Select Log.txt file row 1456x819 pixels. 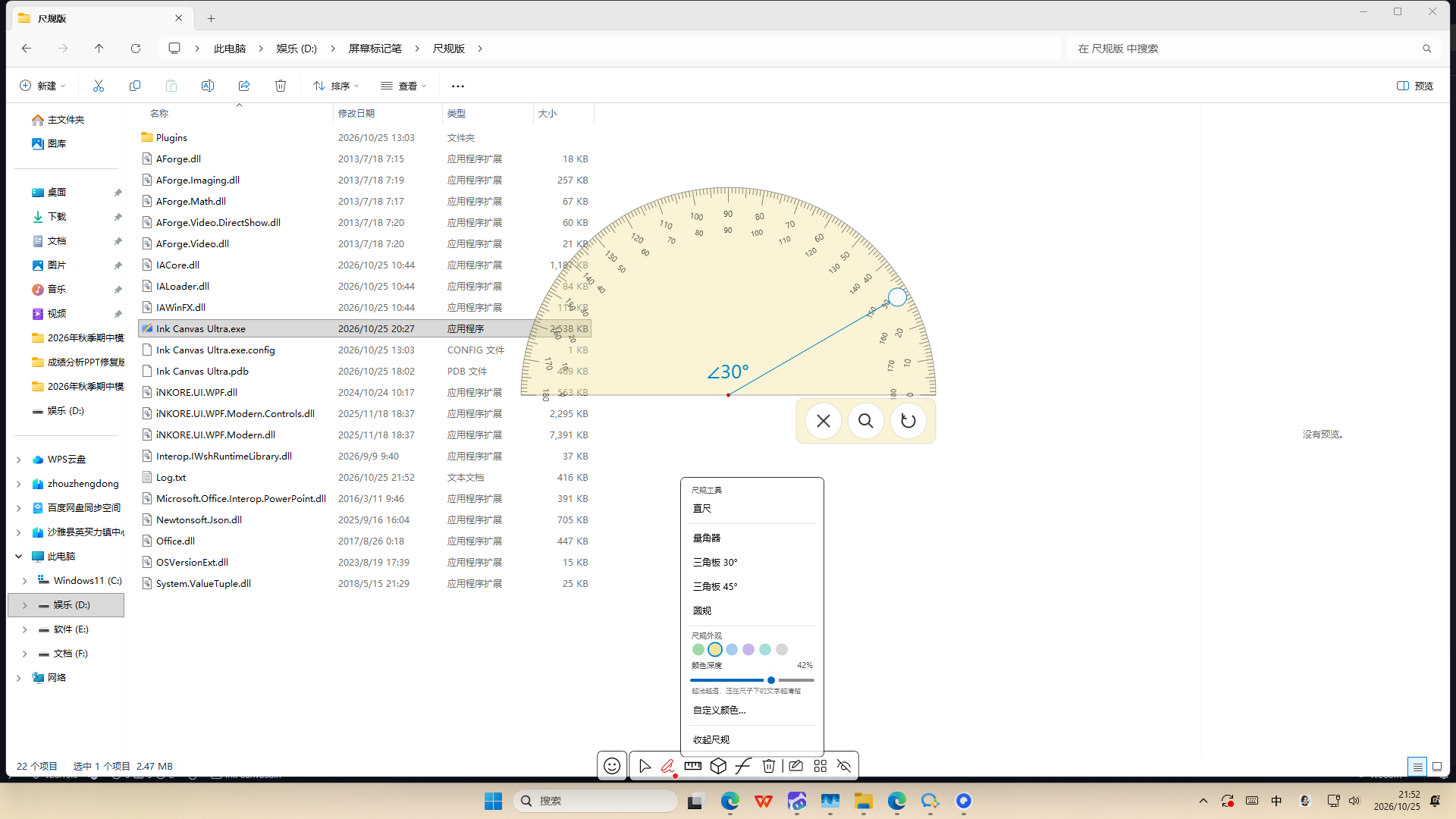coord(365,478)
